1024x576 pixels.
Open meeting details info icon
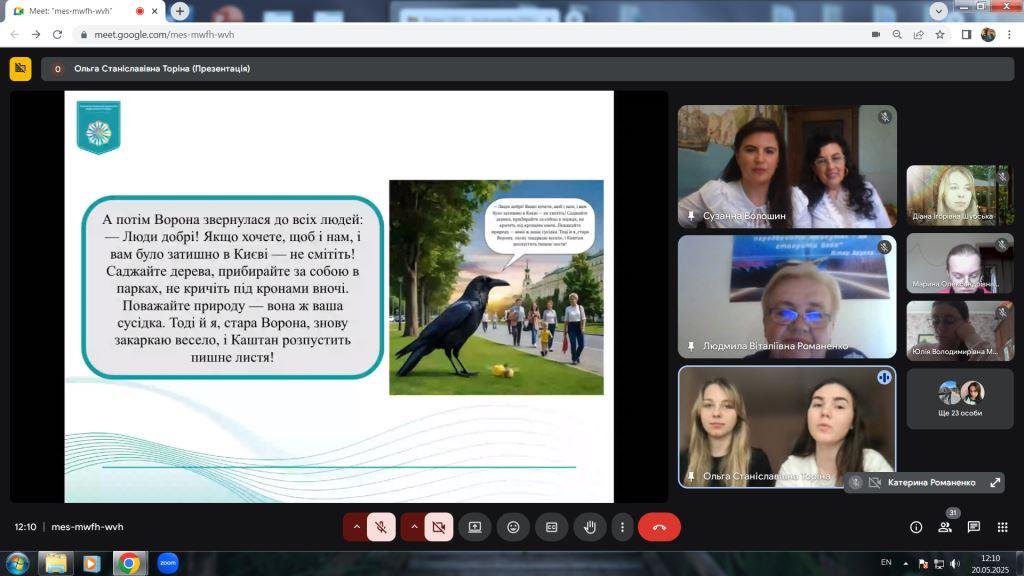915,527
